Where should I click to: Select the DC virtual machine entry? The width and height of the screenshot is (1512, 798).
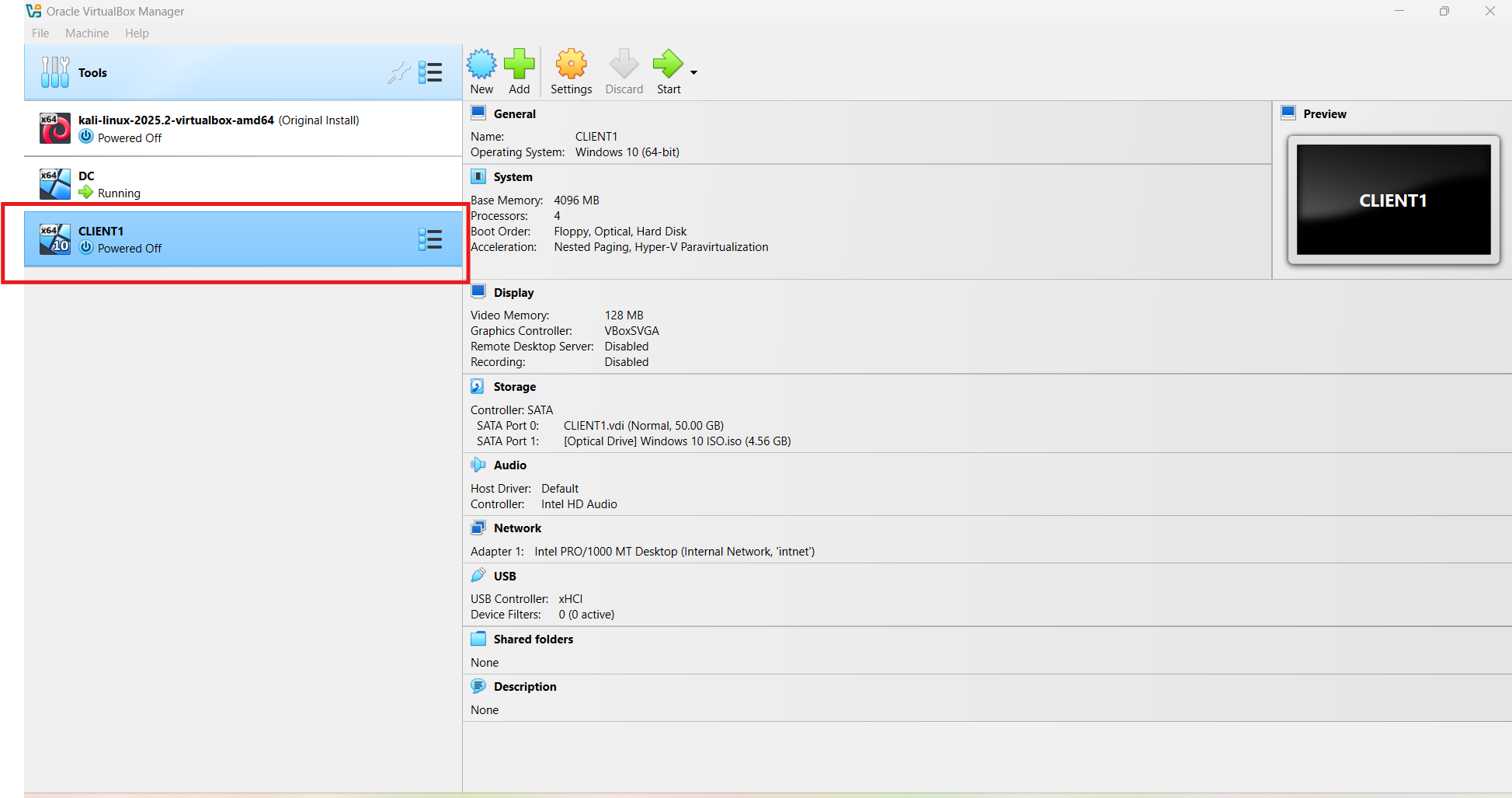tap(243, 184)
